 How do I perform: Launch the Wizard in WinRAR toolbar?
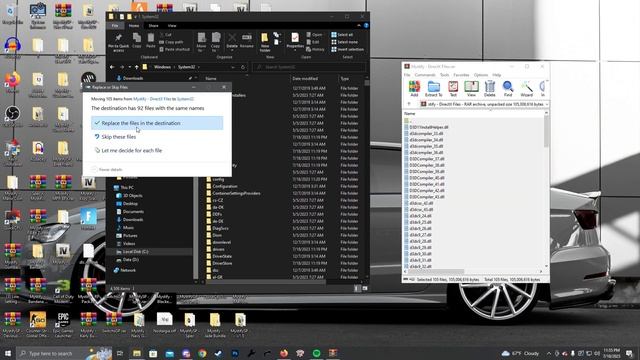[527, 89]
